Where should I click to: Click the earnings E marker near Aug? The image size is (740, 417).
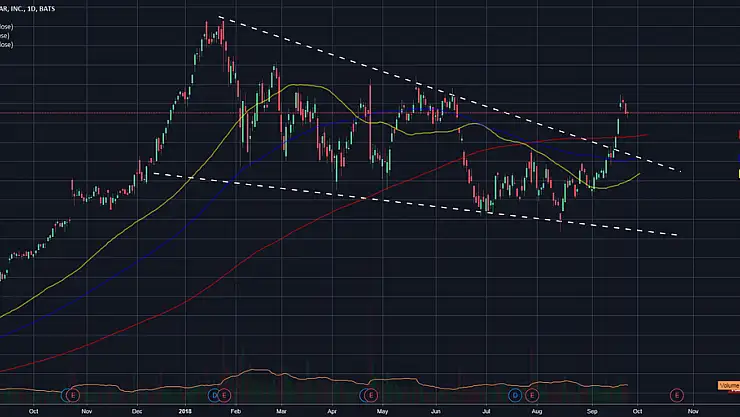coord(528,396)
